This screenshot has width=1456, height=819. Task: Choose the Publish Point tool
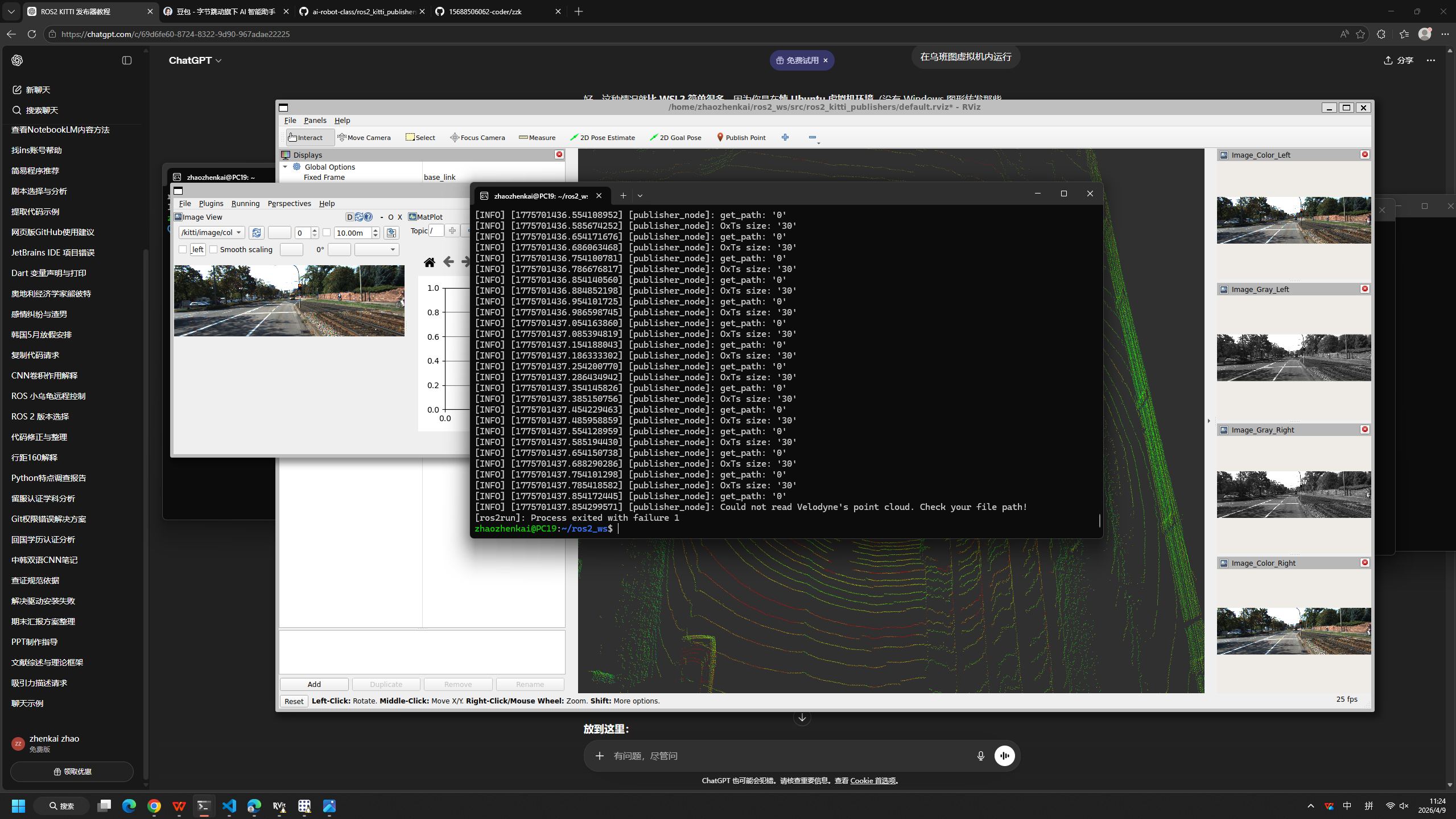741,137
